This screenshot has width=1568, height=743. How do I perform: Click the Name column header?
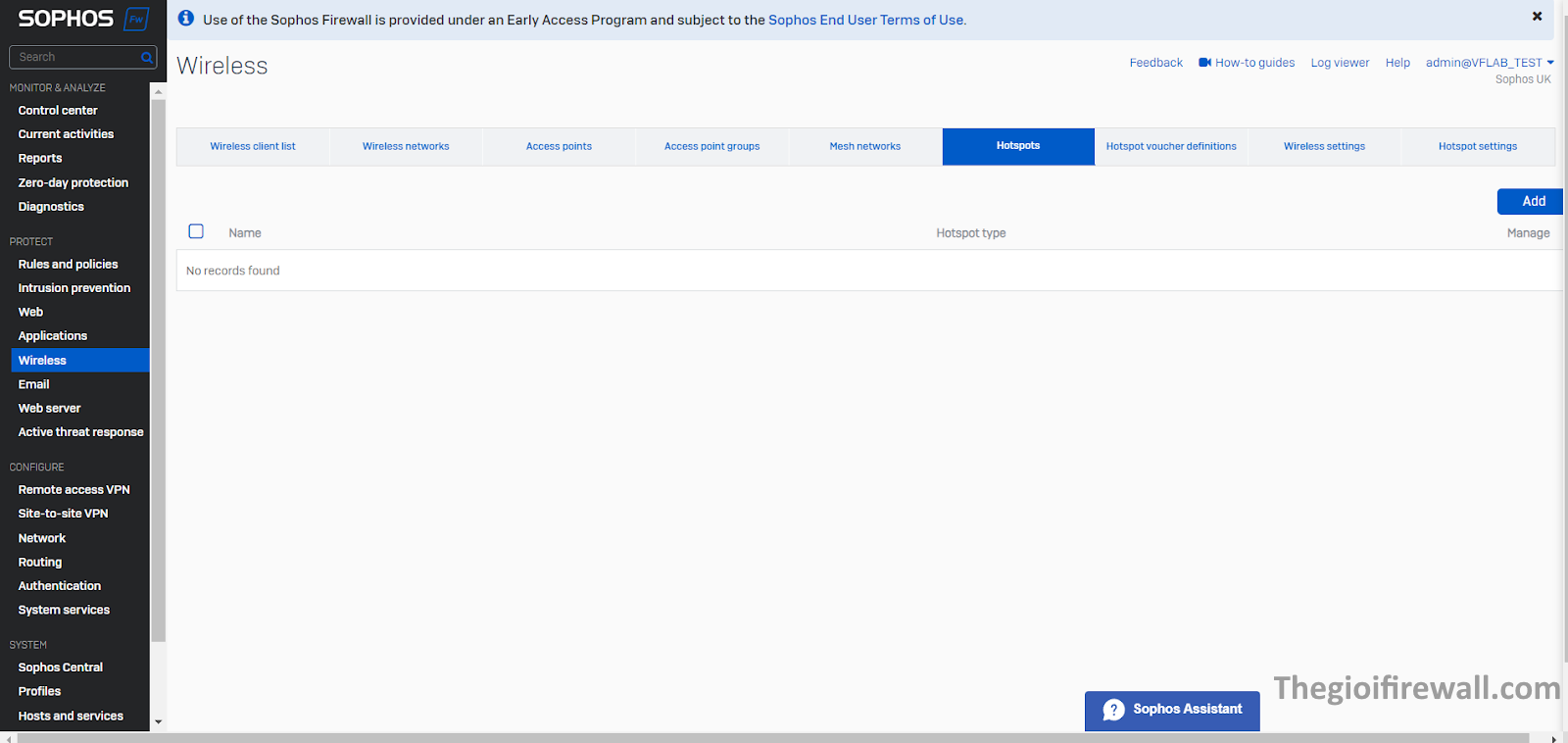point(245,233)
